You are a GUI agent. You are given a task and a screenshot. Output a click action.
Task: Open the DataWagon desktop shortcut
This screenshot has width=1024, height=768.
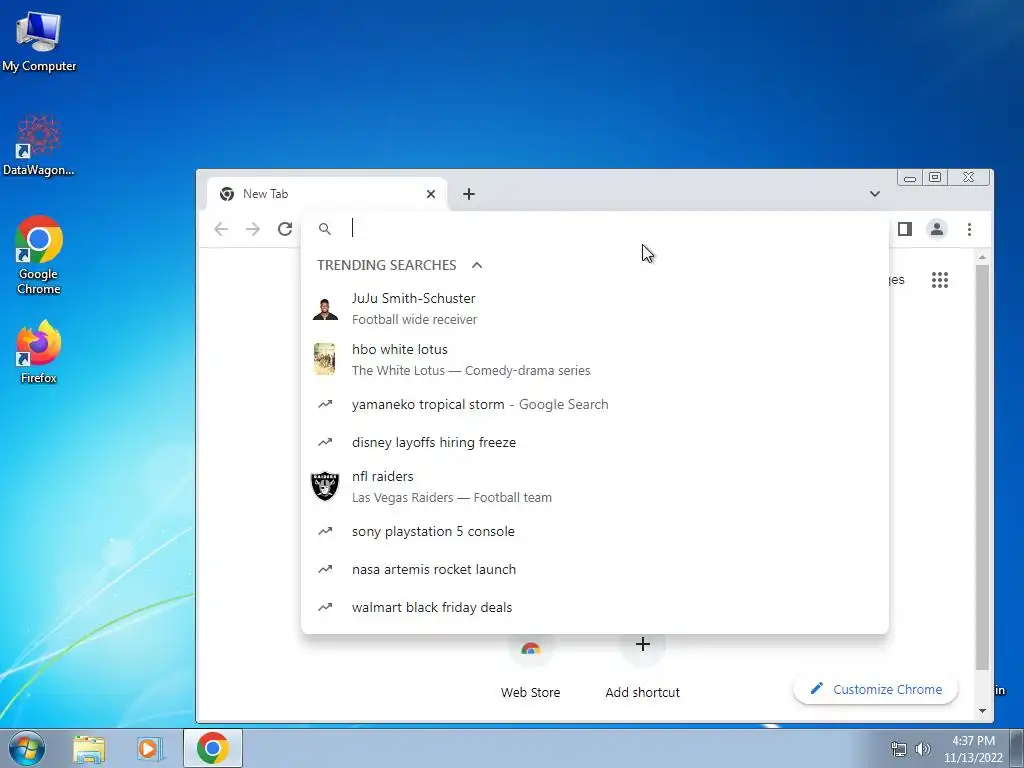click(39, 145)
